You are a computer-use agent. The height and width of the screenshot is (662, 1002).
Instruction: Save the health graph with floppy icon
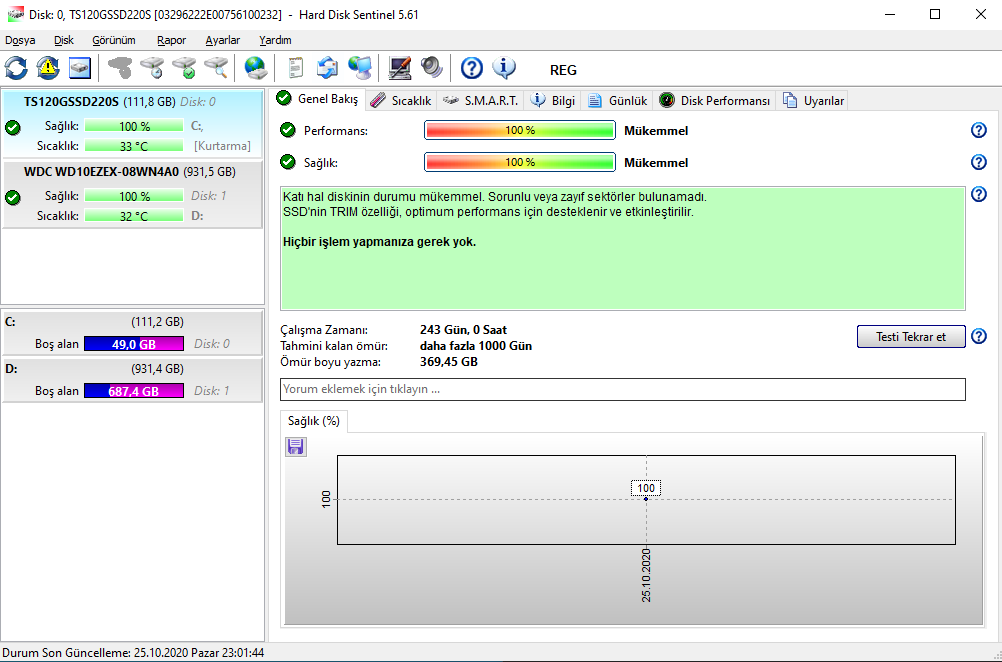pos(296,447)
